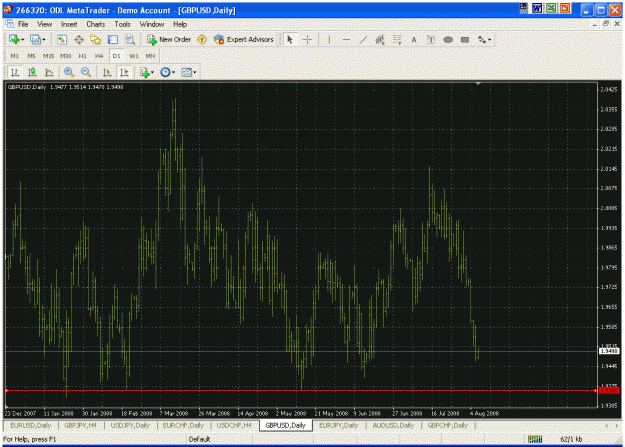Viewport: 625px width, 447px height.
Task: Switch to the EURJPY,Daily chart tab
Action: point(338,425)
